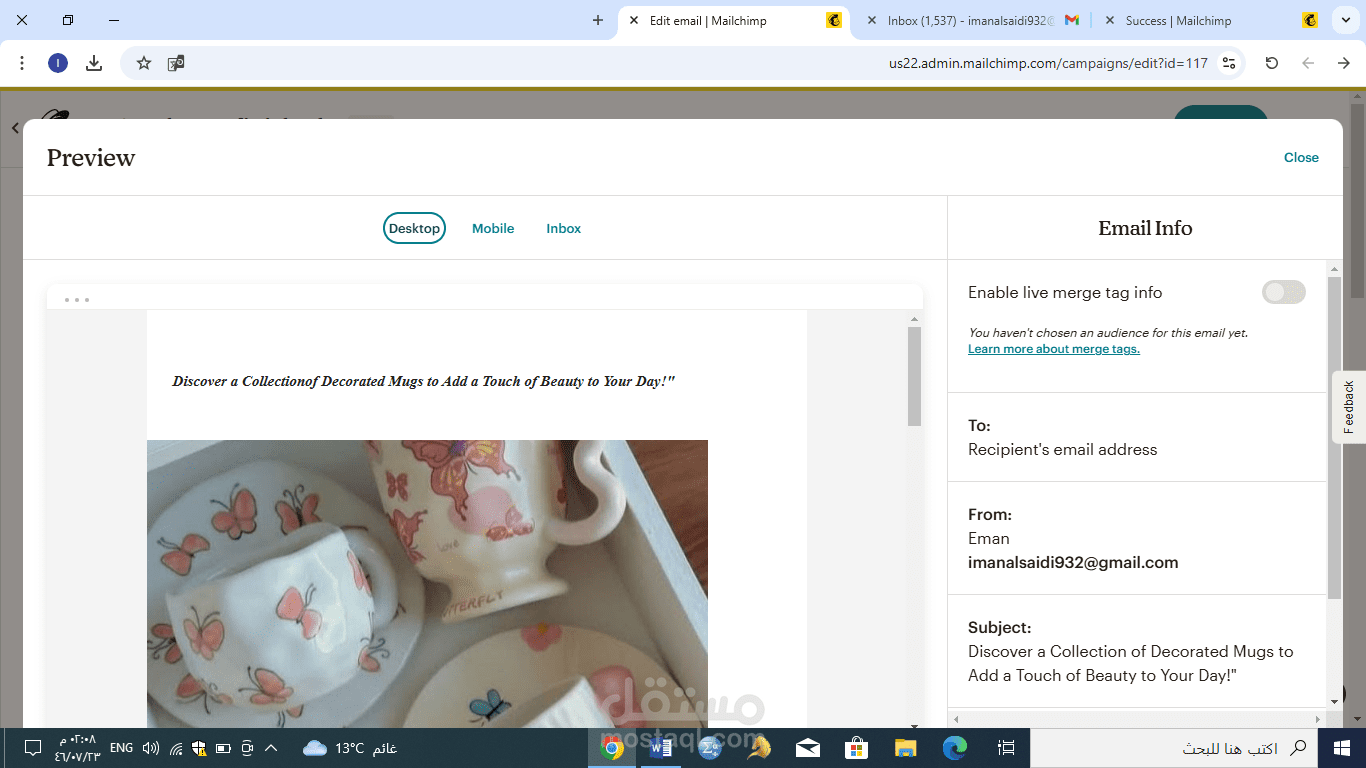Screen dimensions: 1366x768
Task: Open a new browser tab
Action: pyautogui.click(x=598, y=20)
